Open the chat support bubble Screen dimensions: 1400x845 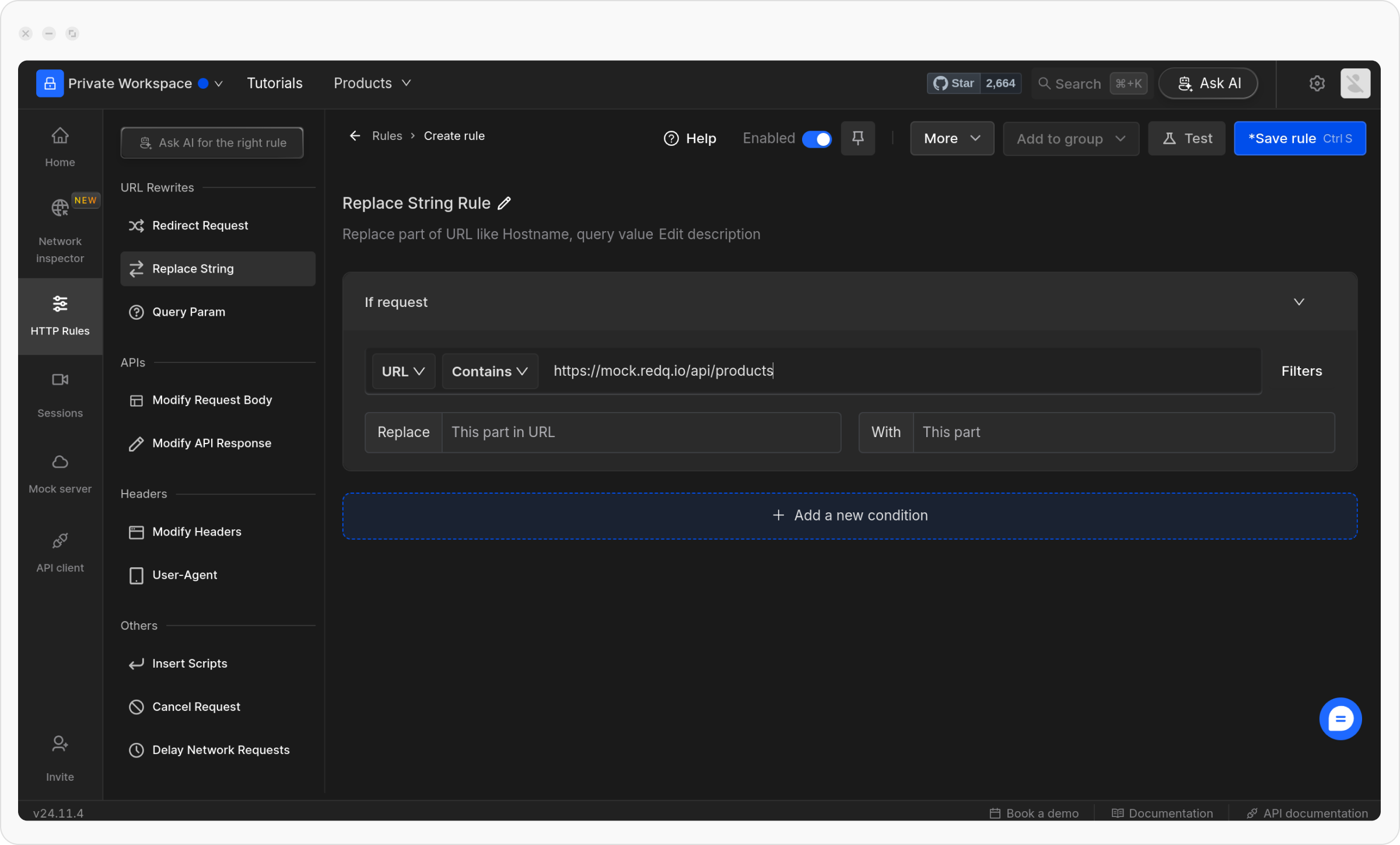(1340, 718)
